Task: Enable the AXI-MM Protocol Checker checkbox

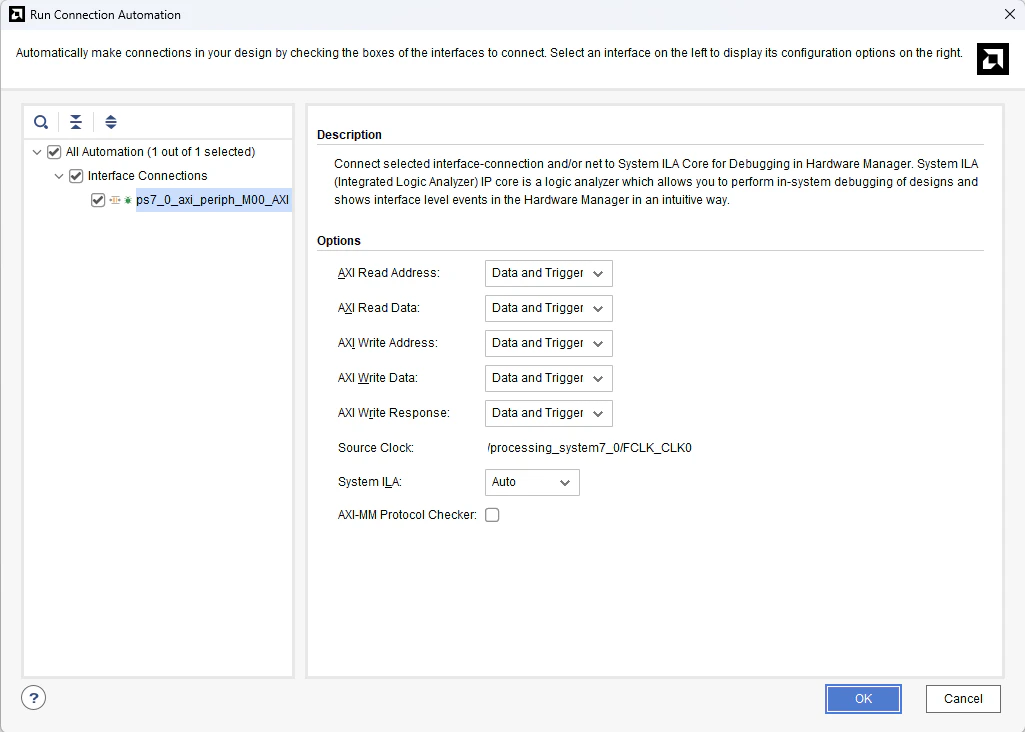Action: (492, 516)
